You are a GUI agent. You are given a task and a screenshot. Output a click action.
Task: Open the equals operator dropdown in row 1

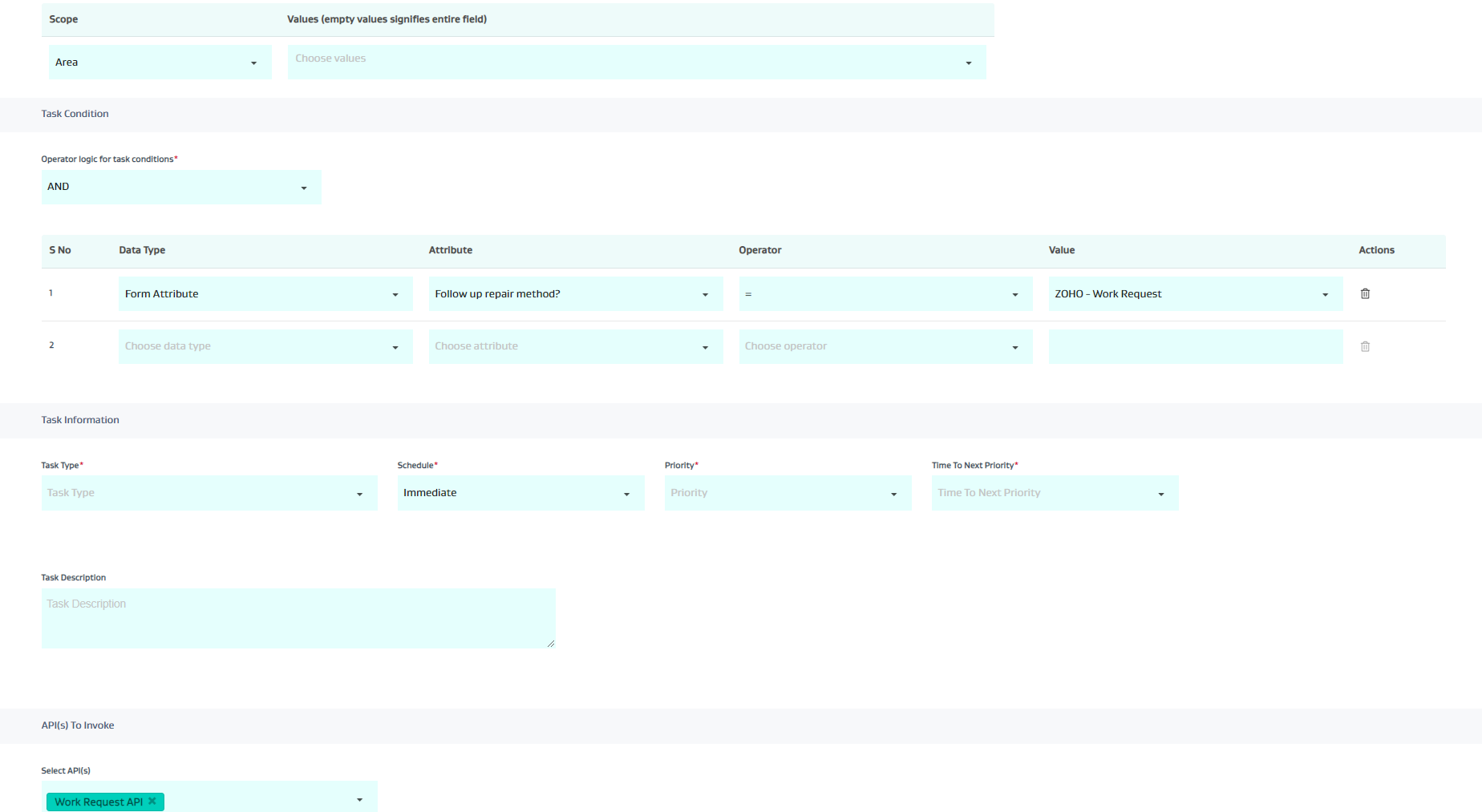[885, 294]
